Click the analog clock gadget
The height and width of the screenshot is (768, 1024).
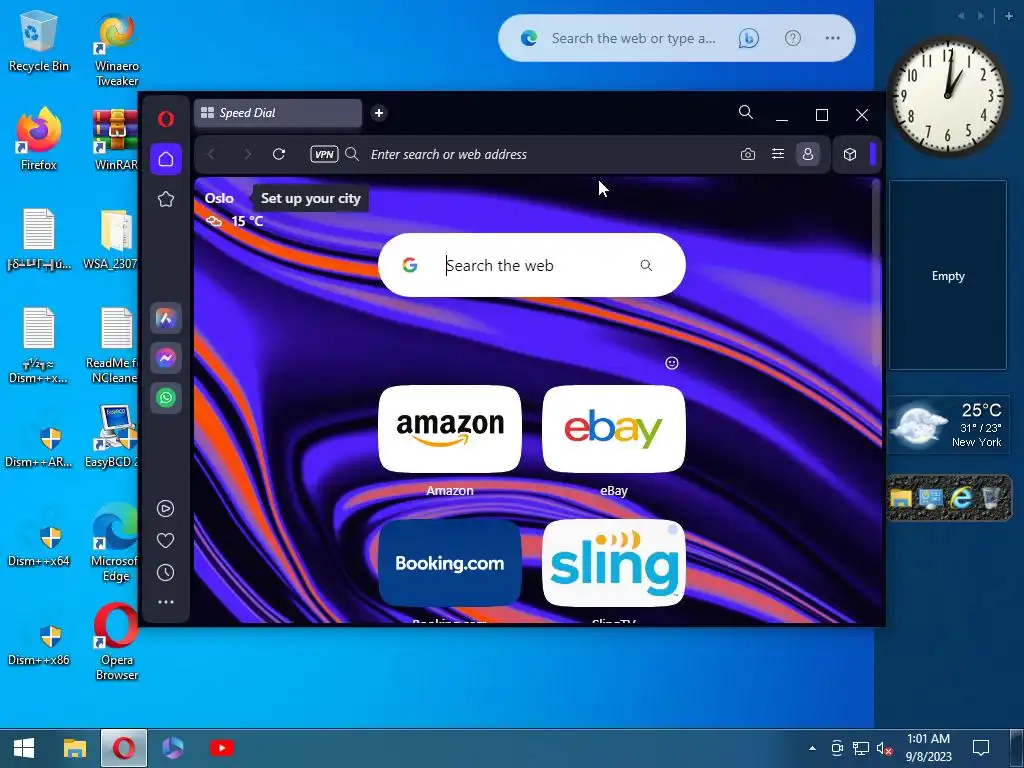[948, 97]
